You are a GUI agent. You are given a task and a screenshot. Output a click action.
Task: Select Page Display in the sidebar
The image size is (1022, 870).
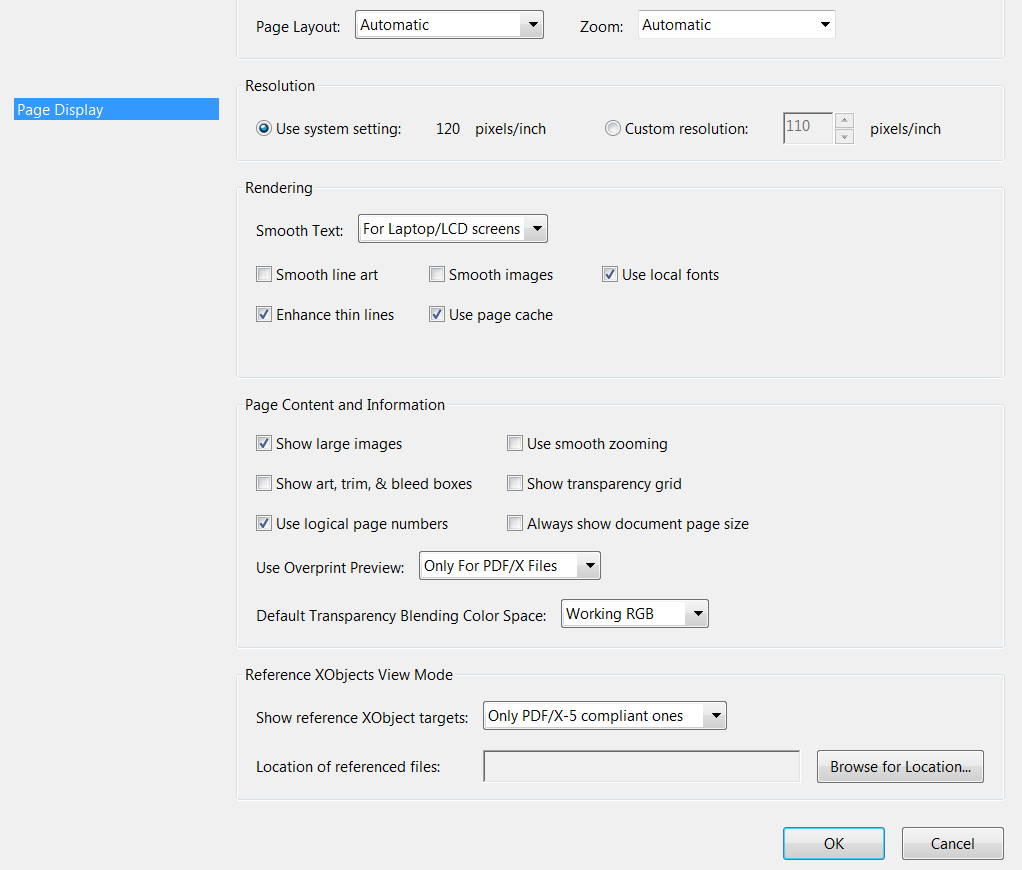coord(116,109)
